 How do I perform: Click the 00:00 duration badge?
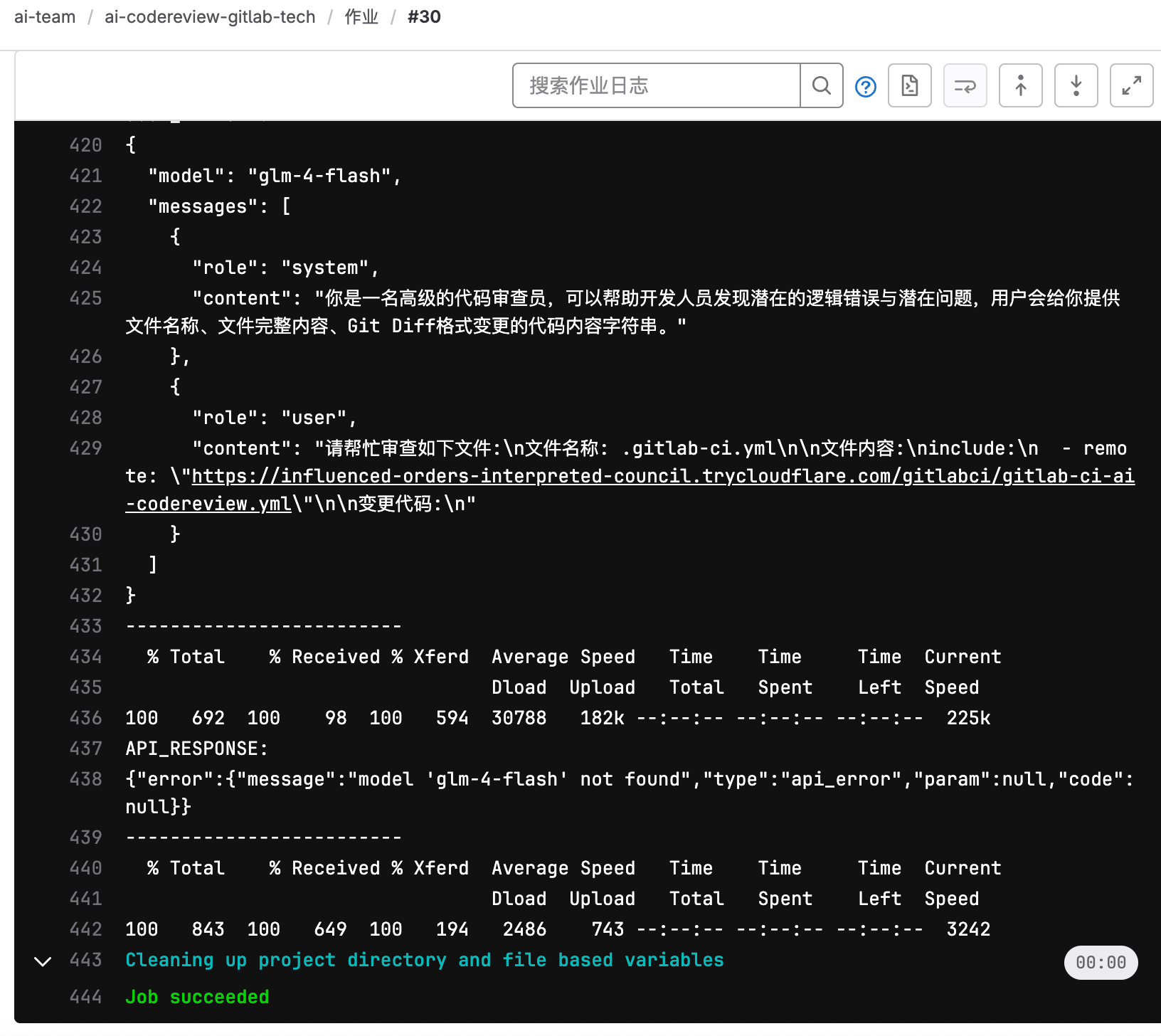pos(1101,963)
